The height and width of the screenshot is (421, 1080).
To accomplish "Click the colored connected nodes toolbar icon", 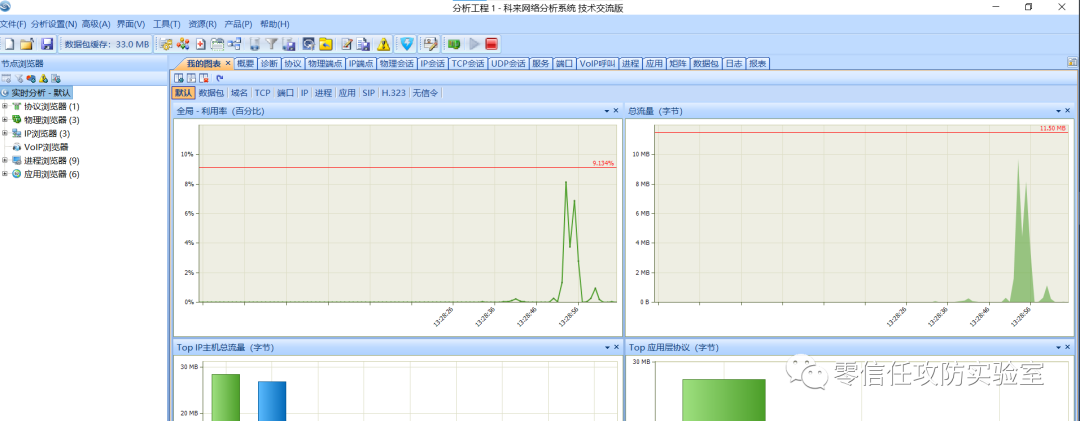I will coord(183,44).
